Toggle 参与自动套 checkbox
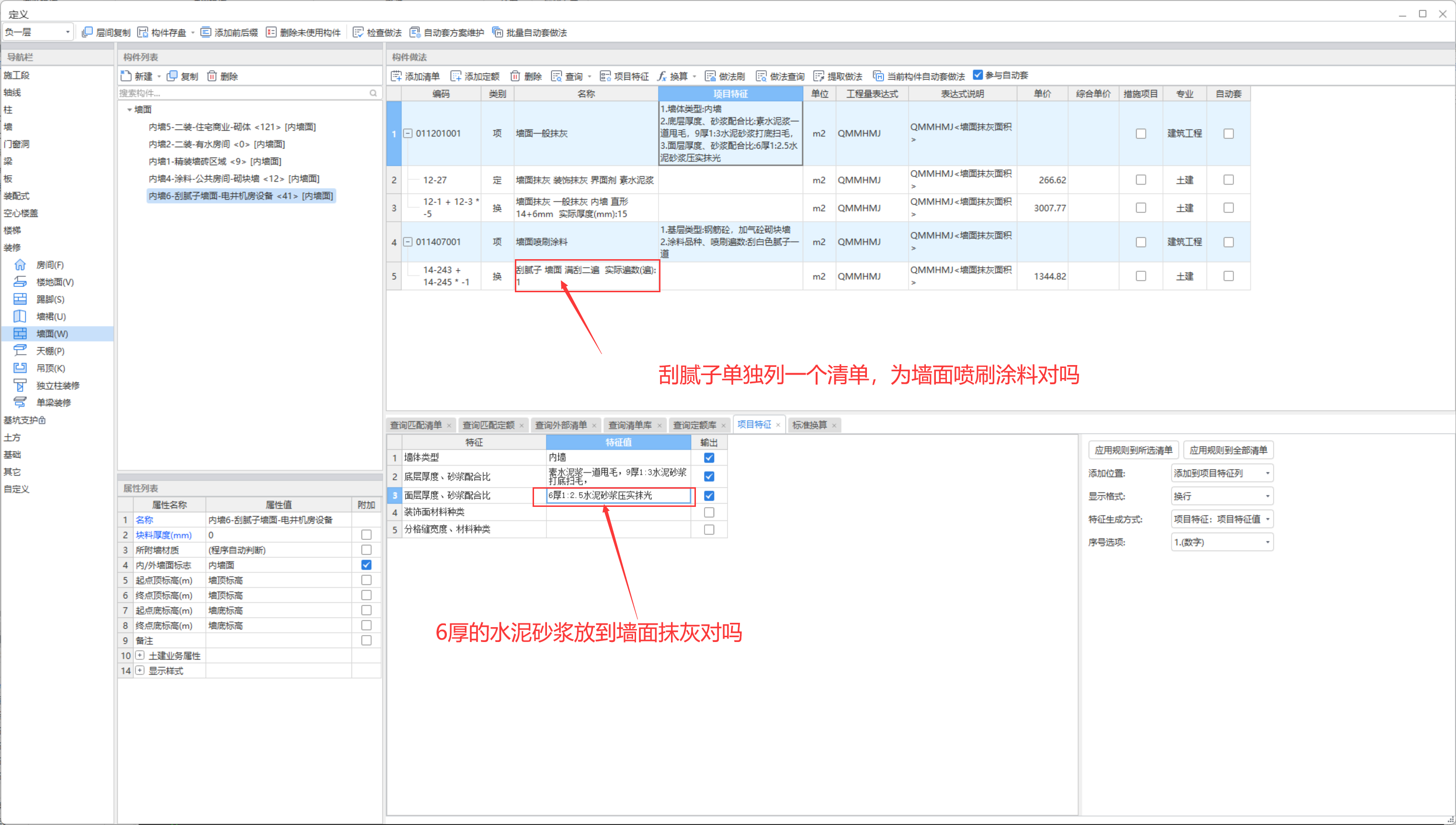Viewport: 1456px width, 825px height. [x=978, y=75]
